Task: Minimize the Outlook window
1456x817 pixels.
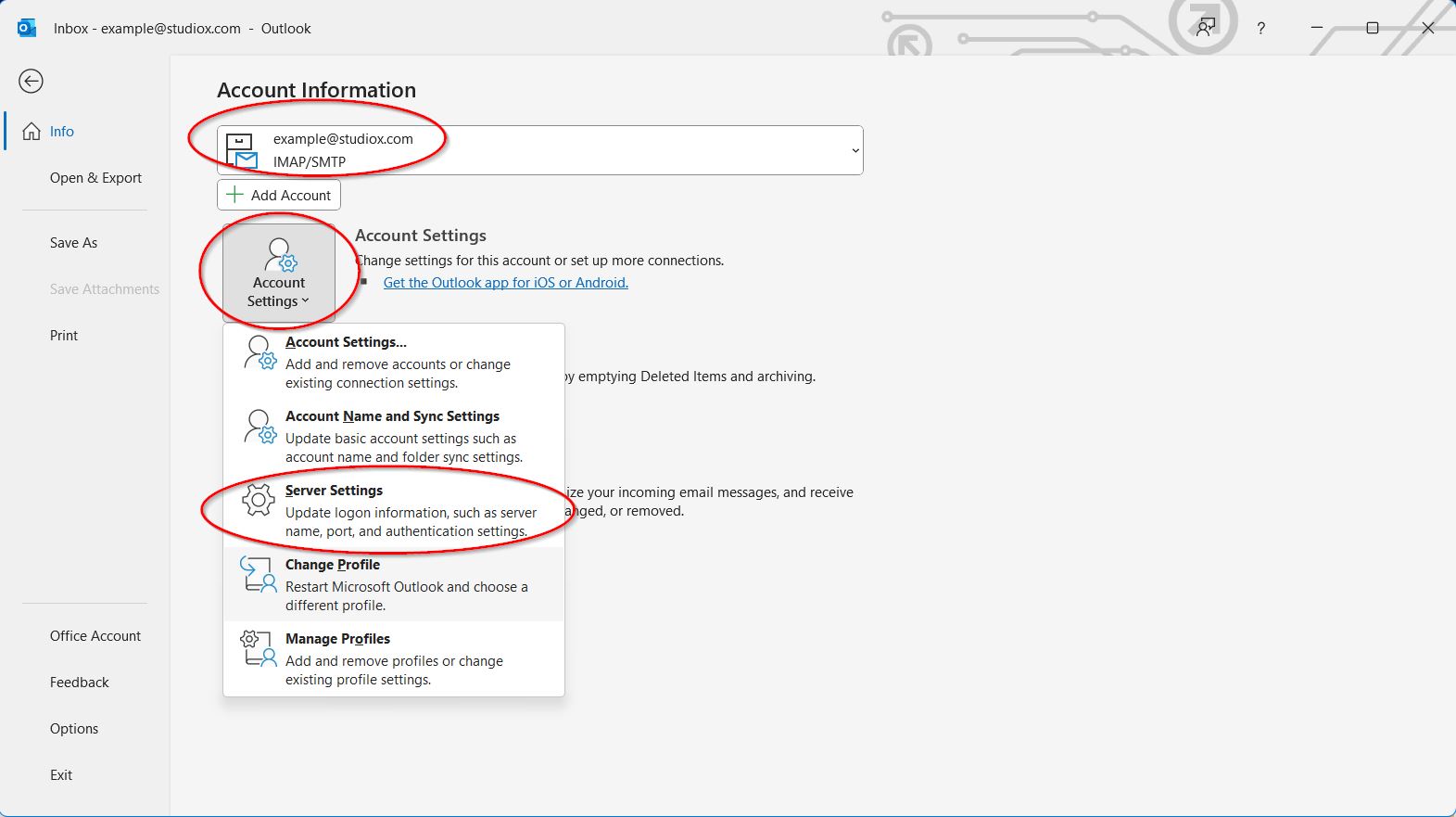Action: (x=1316, y=28)
